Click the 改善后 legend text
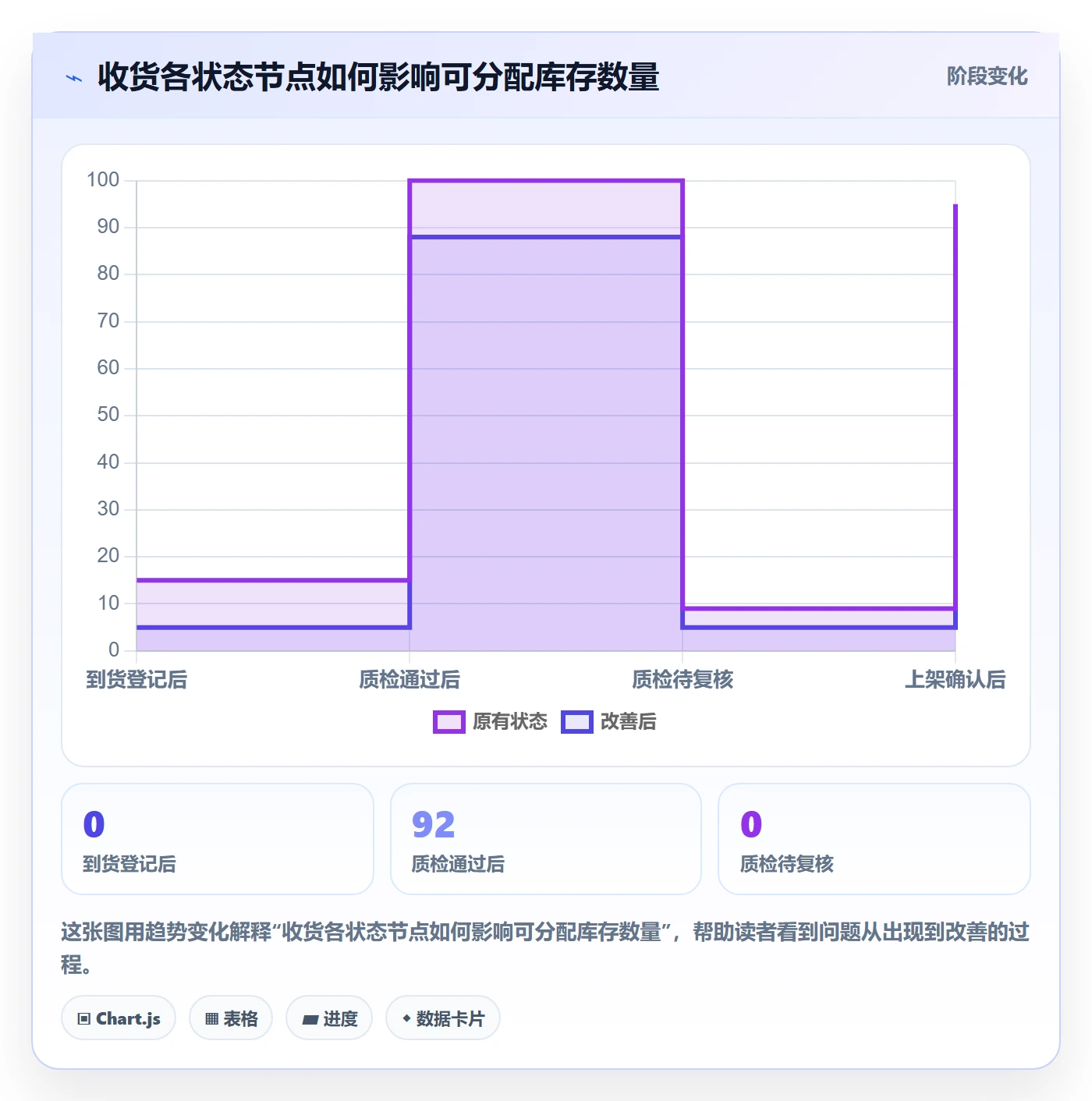Viewport: 1092px width, 1101px height. coord(629,722)
